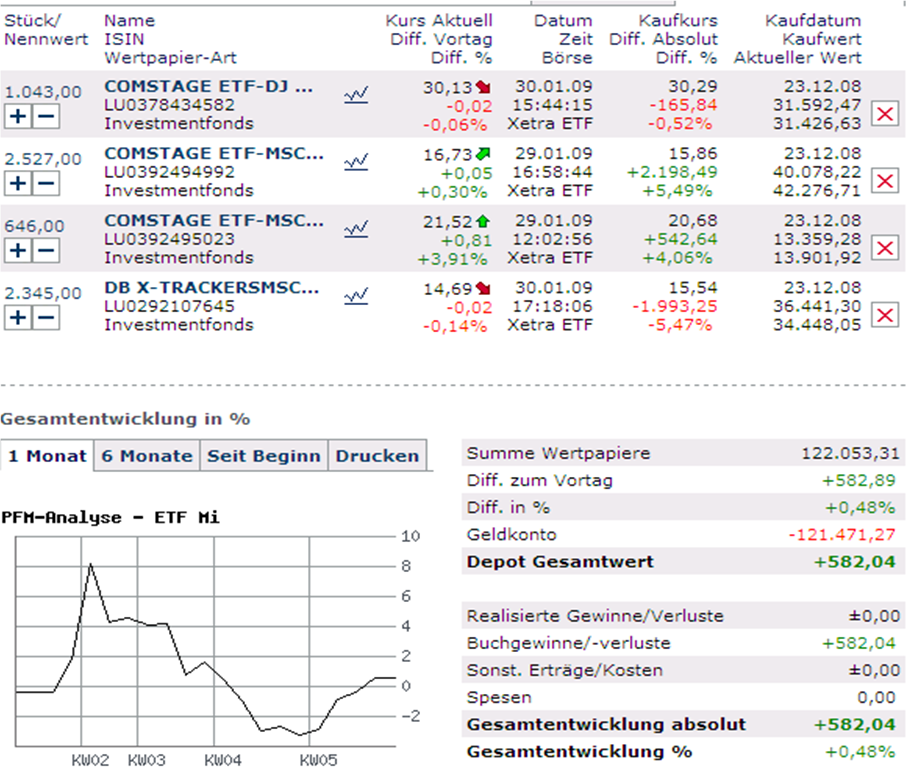Click the Drucken button
The image size is (907, 767).
(377, 456)
